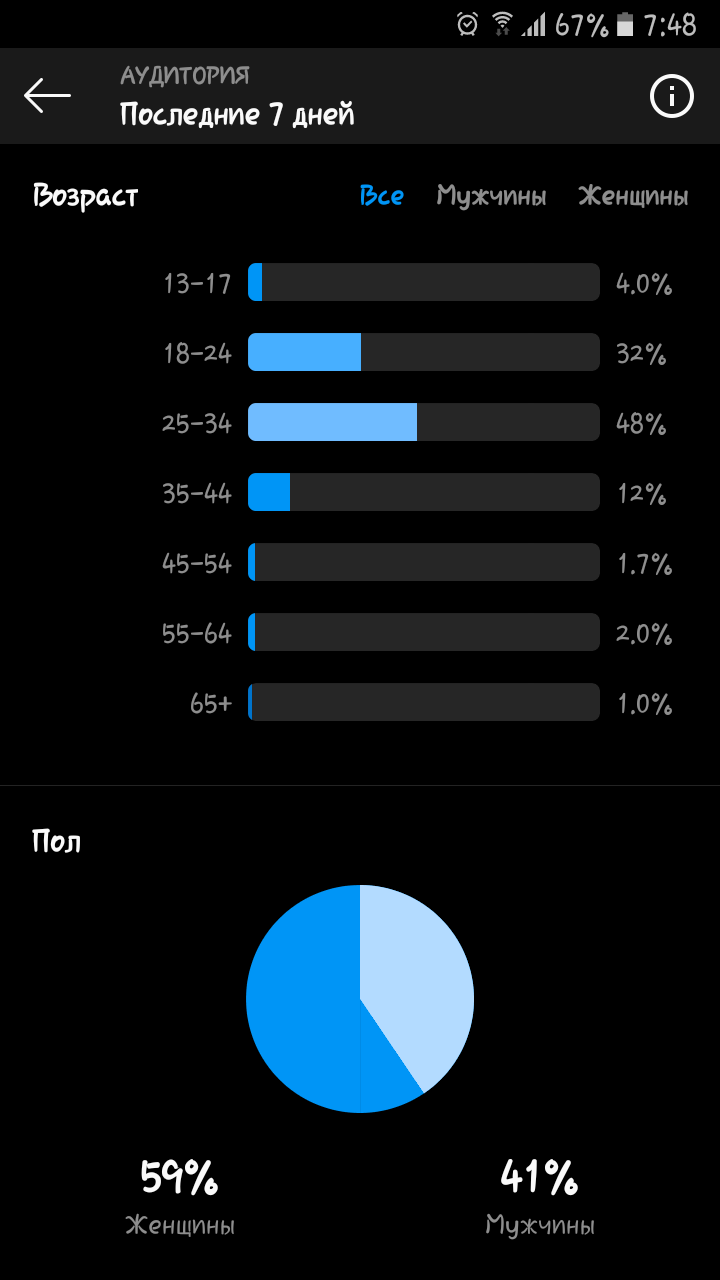Open the info circle icon
The height and width of the screenshot is (1280, 720).
672,97
